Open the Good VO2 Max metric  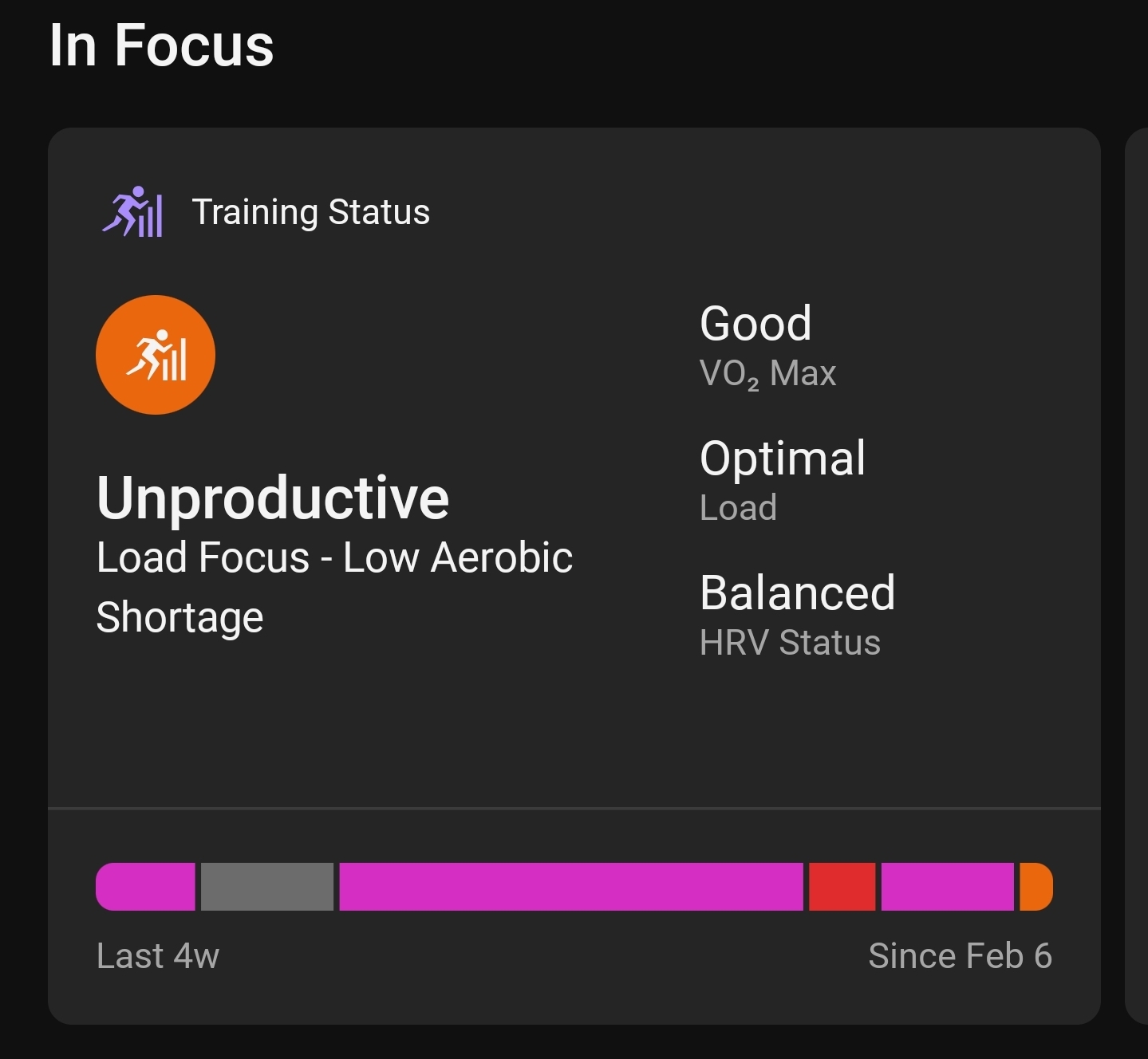[x=767, y=346]
